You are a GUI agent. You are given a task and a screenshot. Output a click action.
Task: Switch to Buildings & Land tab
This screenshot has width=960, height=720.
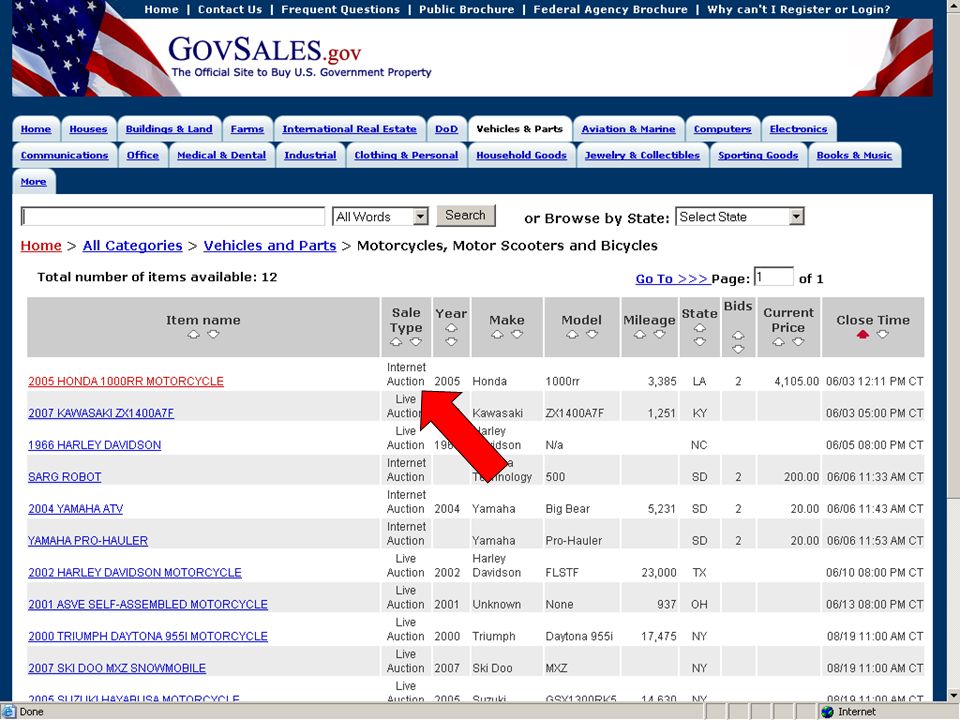tap(169, 129)
